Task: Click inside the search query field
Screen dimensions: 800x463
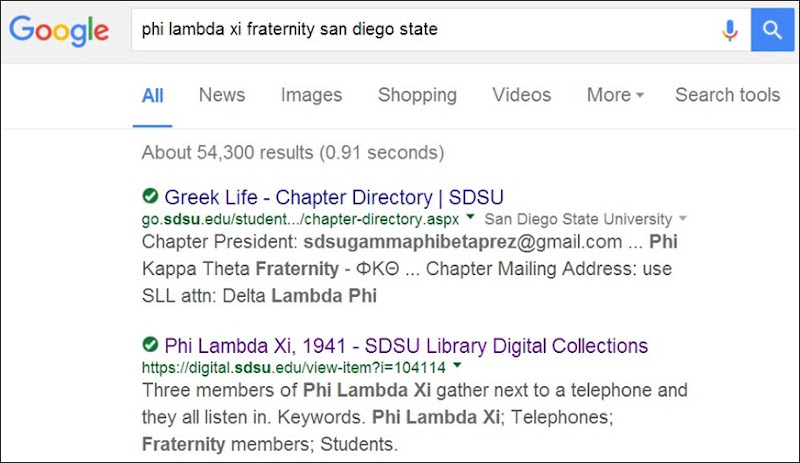Action: (x=420, y=30)
